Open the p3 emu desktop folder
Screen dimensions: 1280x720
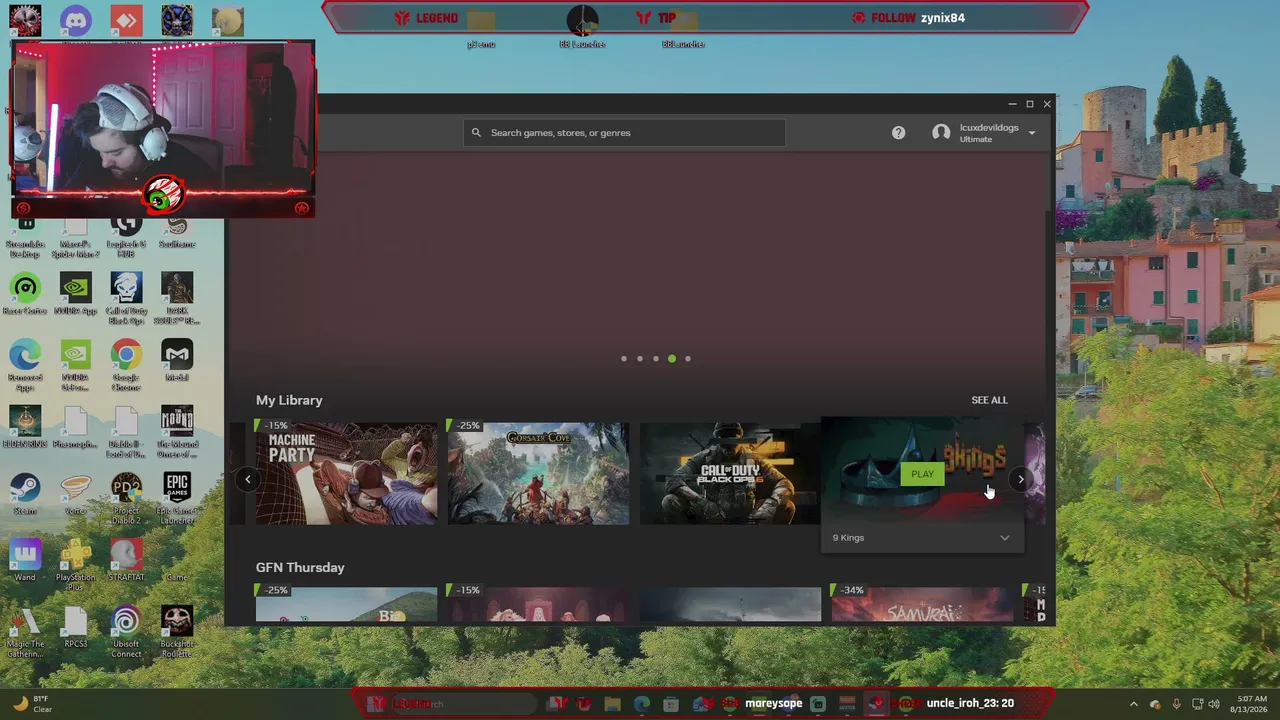pos(481,27)
